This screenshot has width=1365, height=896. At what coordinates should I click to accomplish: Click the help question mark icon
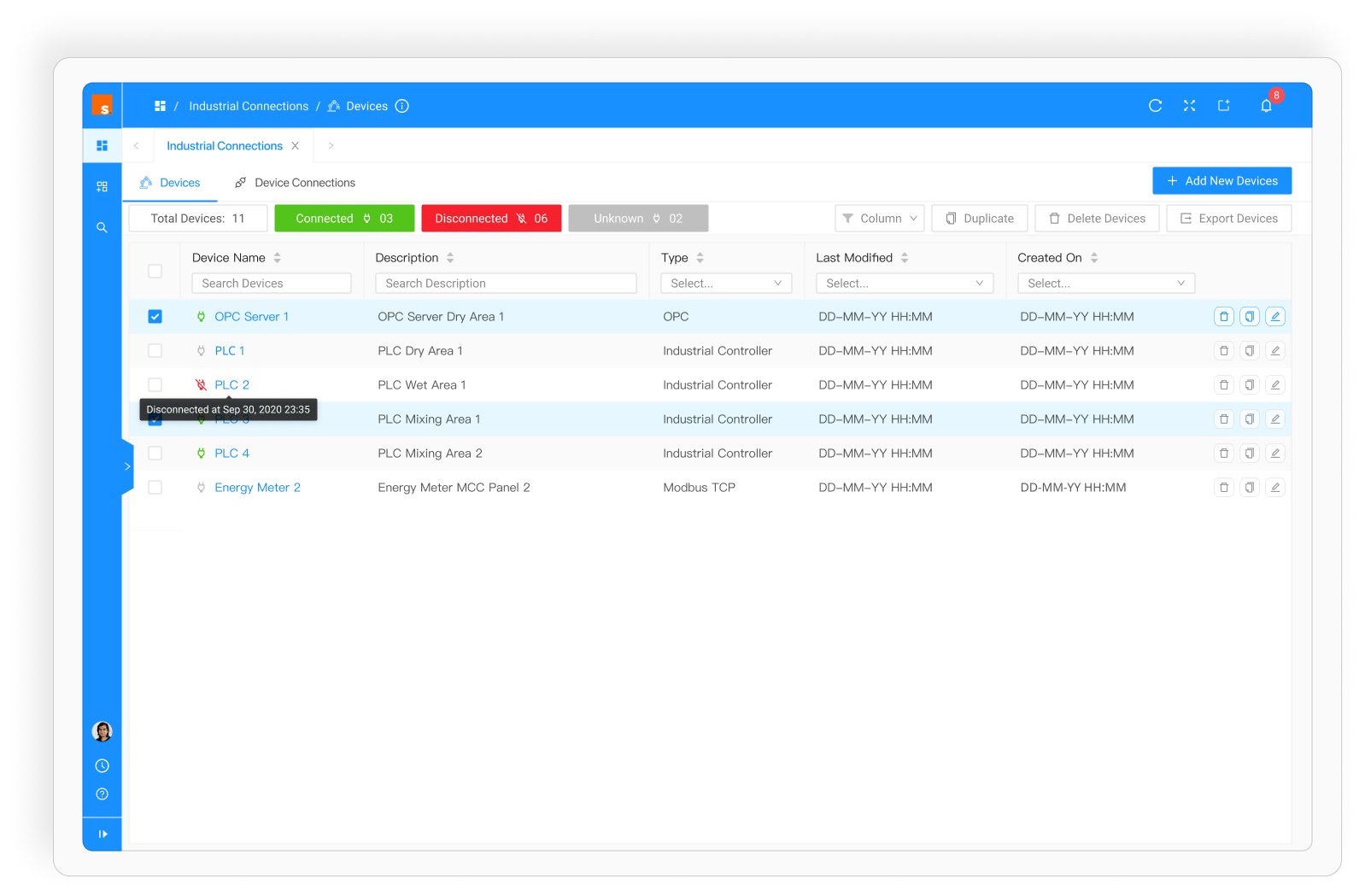point(102,794)
